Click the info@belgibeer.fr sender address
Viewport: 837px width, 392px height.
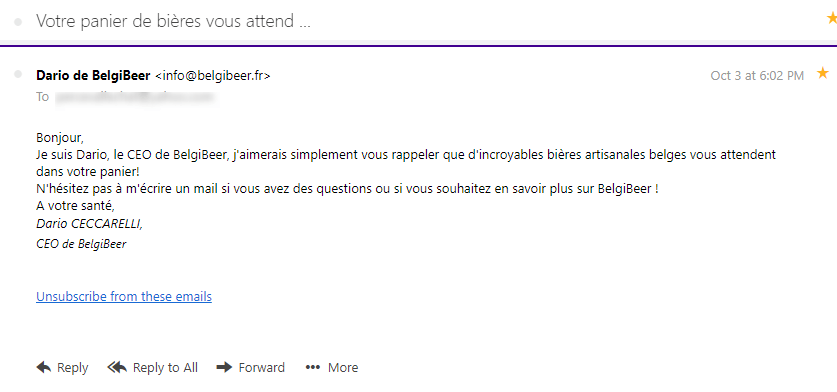click(212, 76)
